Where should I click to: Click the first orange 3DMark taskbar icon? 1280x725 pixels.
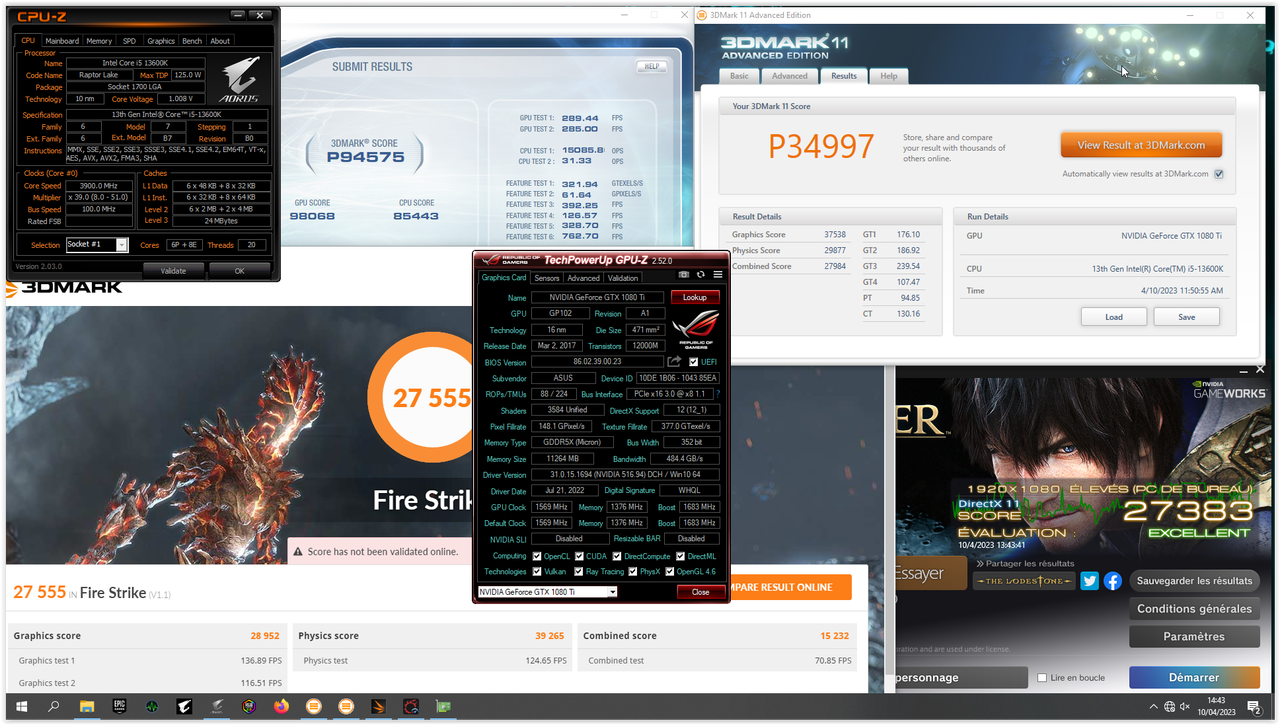click(x=313, y=707)
